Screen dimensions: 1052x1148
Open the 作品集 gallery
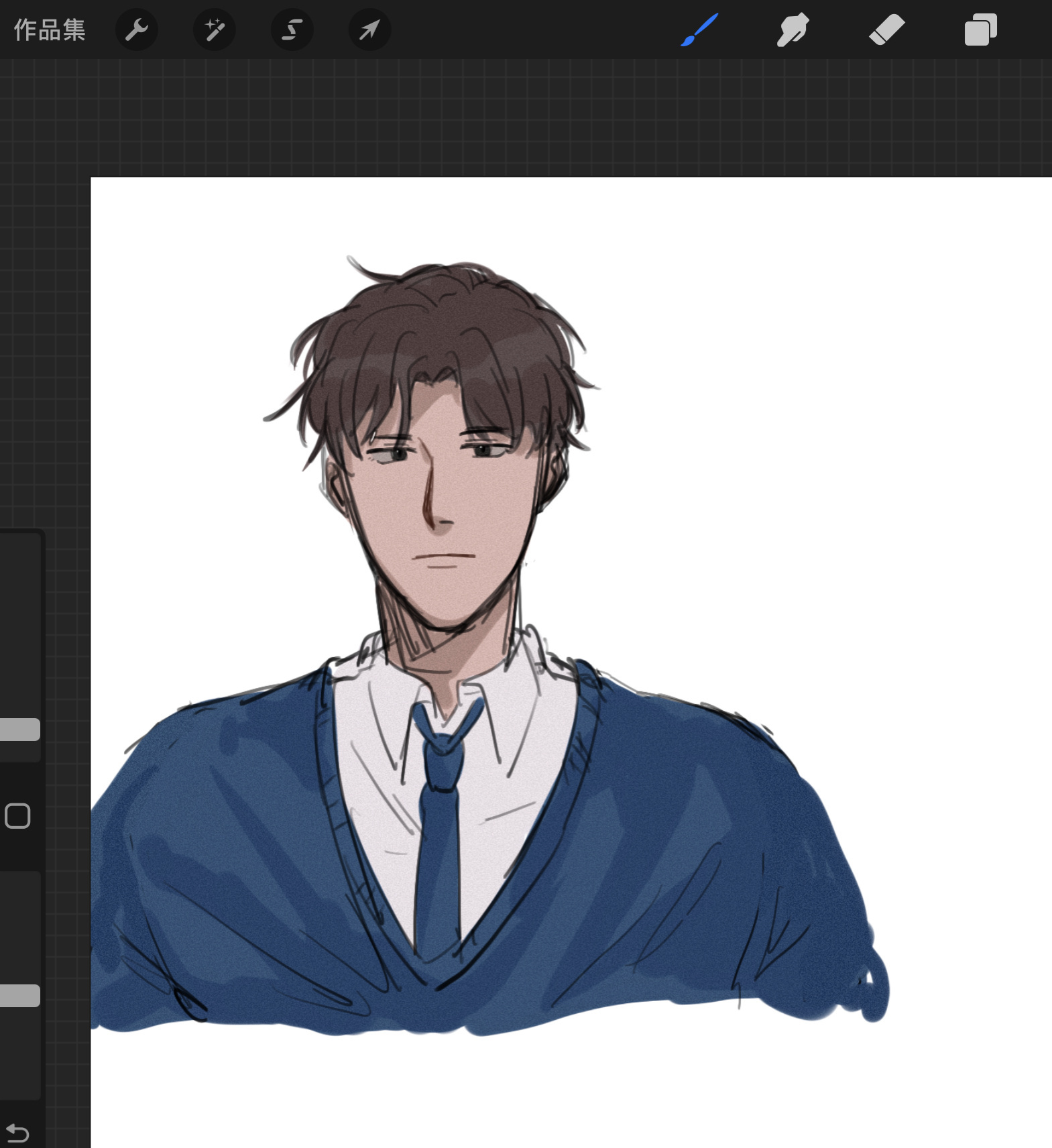coord(50,30)
